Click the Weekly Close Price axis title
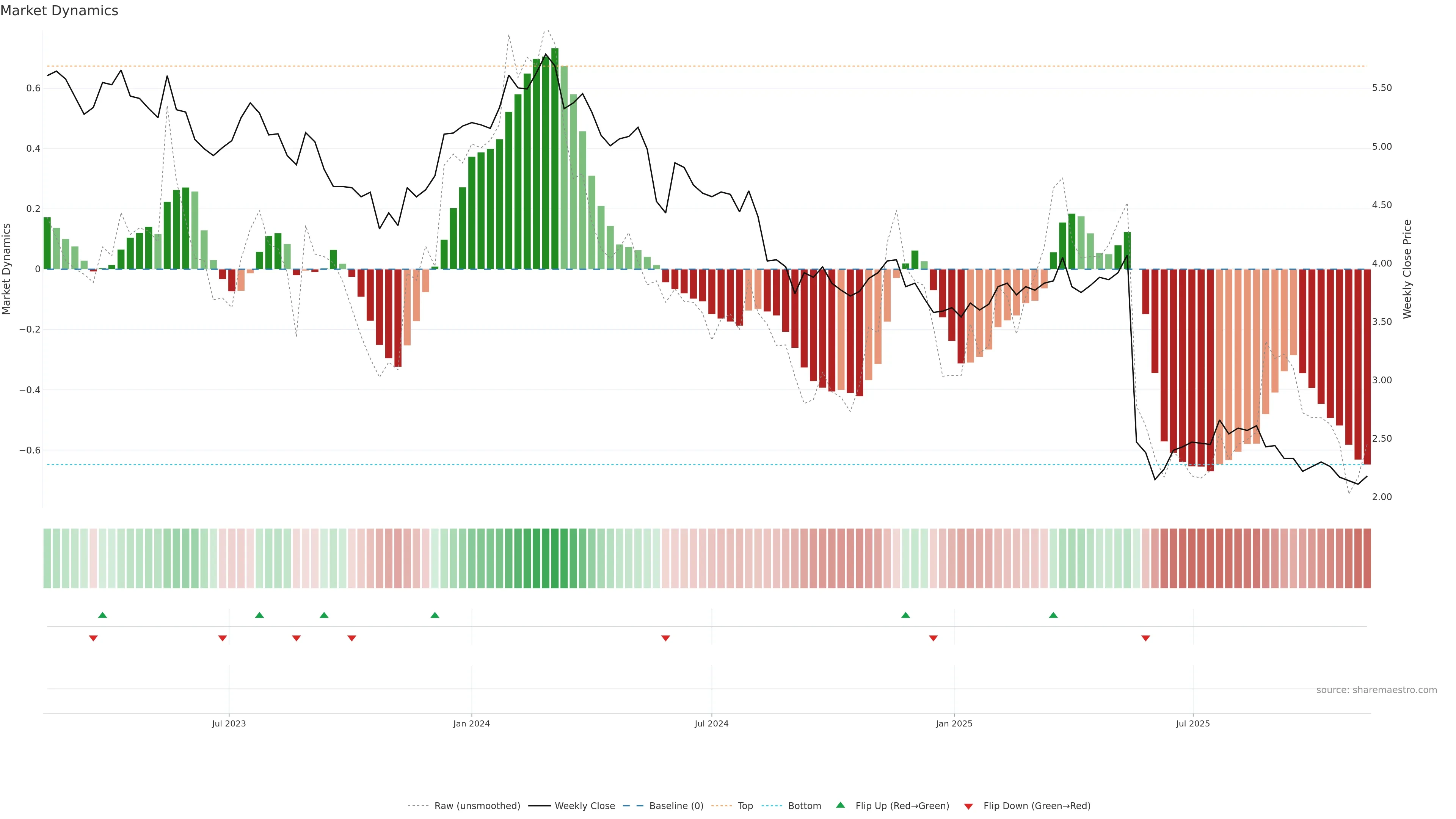The image size is (1456, 819). (1407, 269)
